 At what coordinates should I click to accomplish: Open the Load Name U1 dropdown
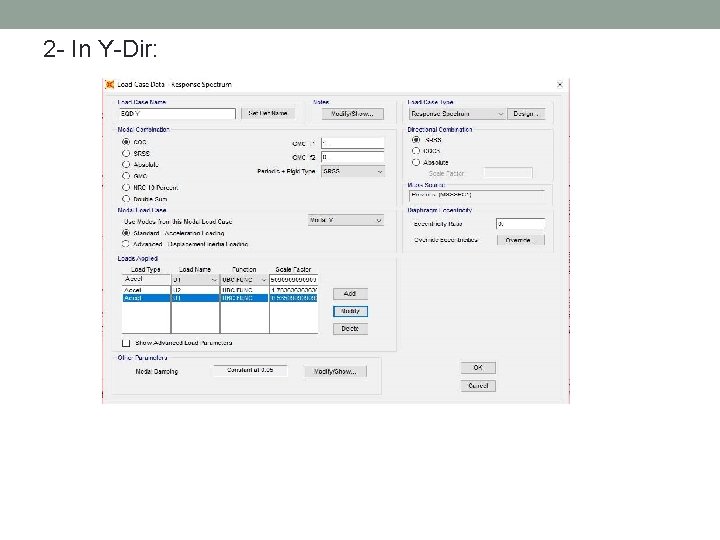click(x=196, y=280)
